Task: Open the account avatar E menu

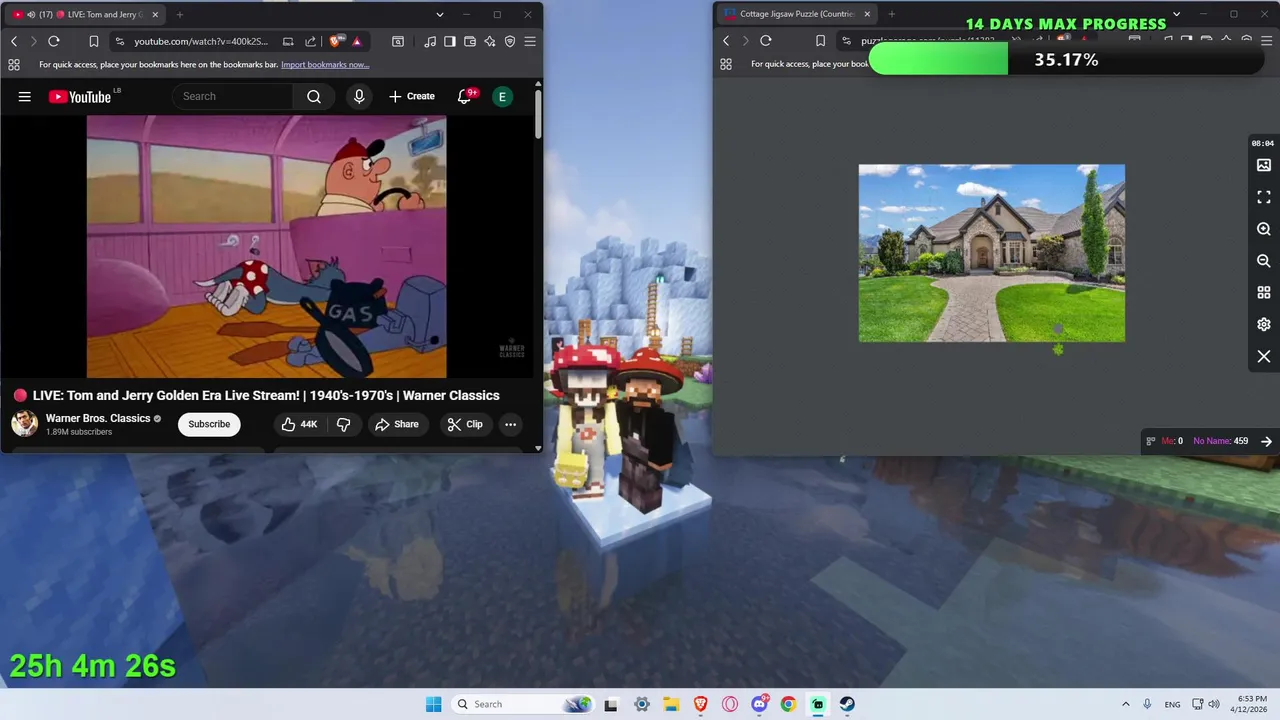Action: 502,96
